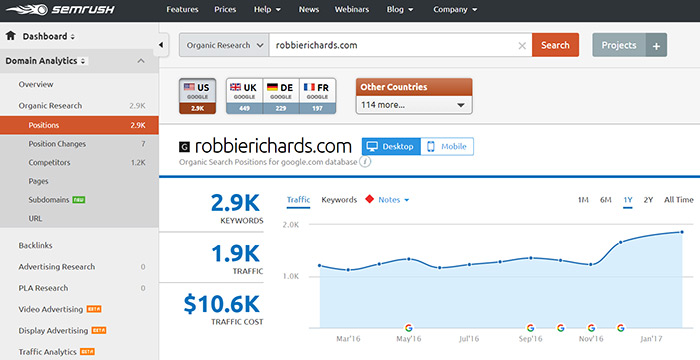Open Features in the top navigation

182,9
